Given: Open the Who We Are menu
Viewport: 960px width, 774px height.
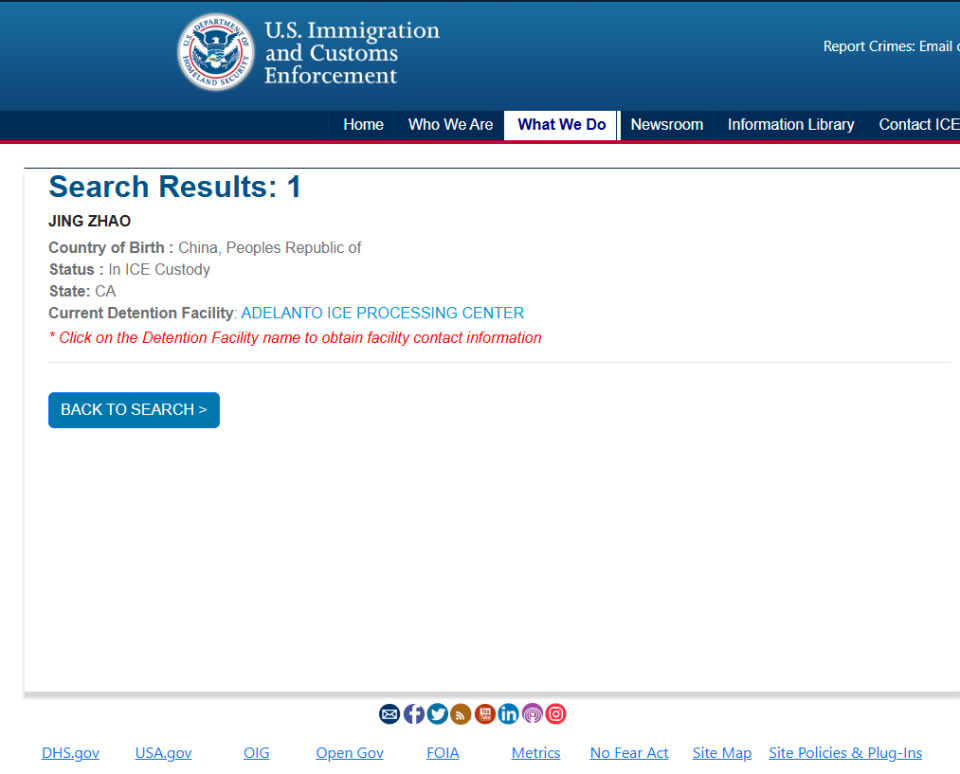Looking at the screenshot, I should (451, 125).
